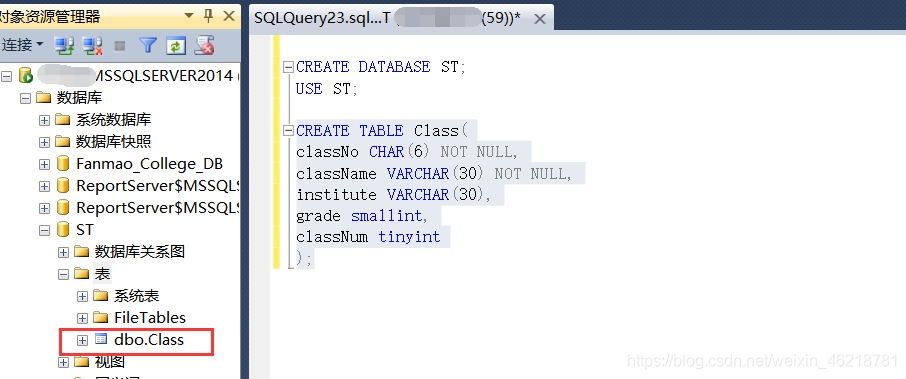
Task: Expand the FileTables folder
Action: [x=83, y=318]
